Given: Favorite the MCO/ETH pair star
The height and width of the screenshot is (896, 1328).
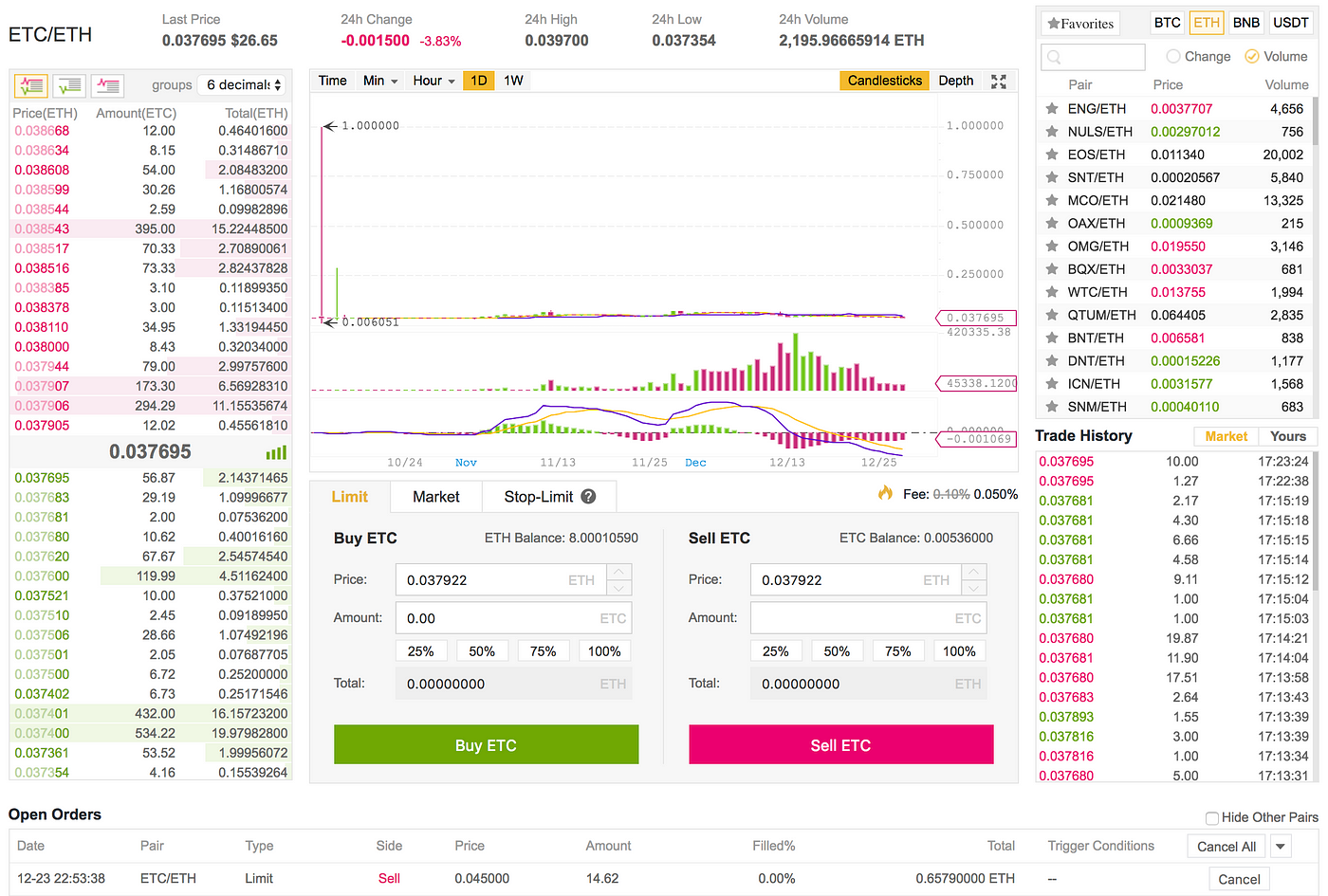Looking at the screenshot, I should coord(1052,201).
